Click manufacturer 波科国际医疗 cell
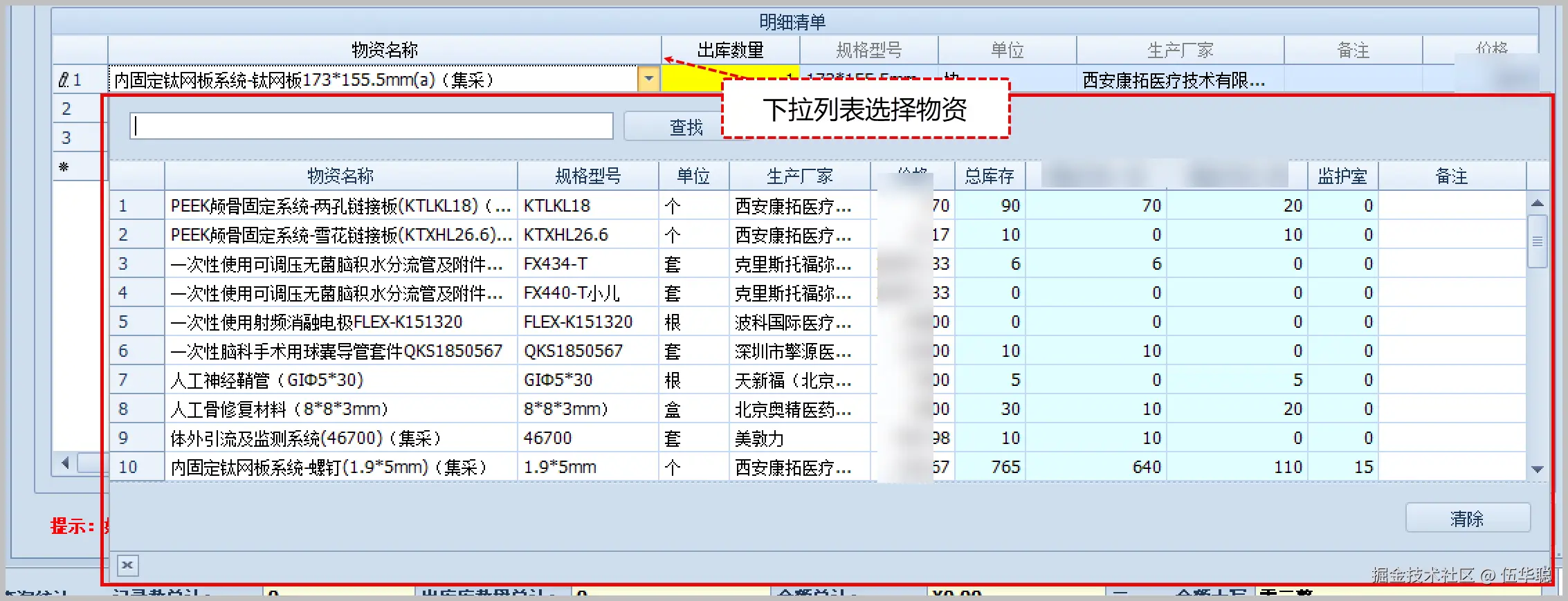Viewport: 1568px width, 601px height. click(x=799, y=322)
